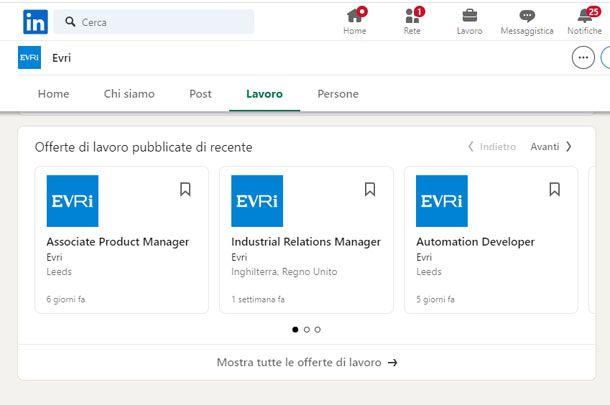Open Associate Product Manager job title
Viewport: 610px width, 405px height.
coord(118,242)
